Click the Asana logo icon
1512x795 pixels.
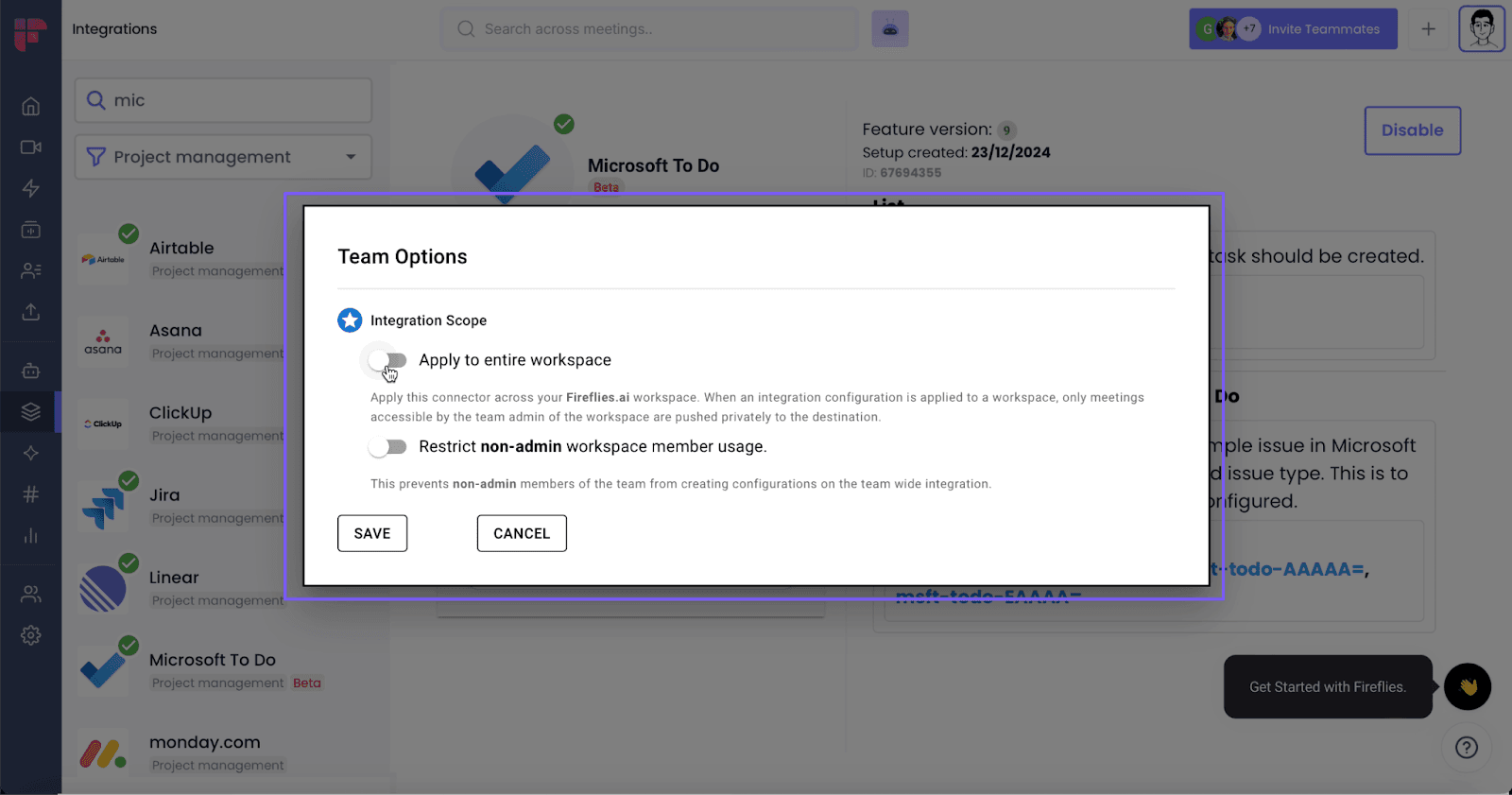coord(103,341)
